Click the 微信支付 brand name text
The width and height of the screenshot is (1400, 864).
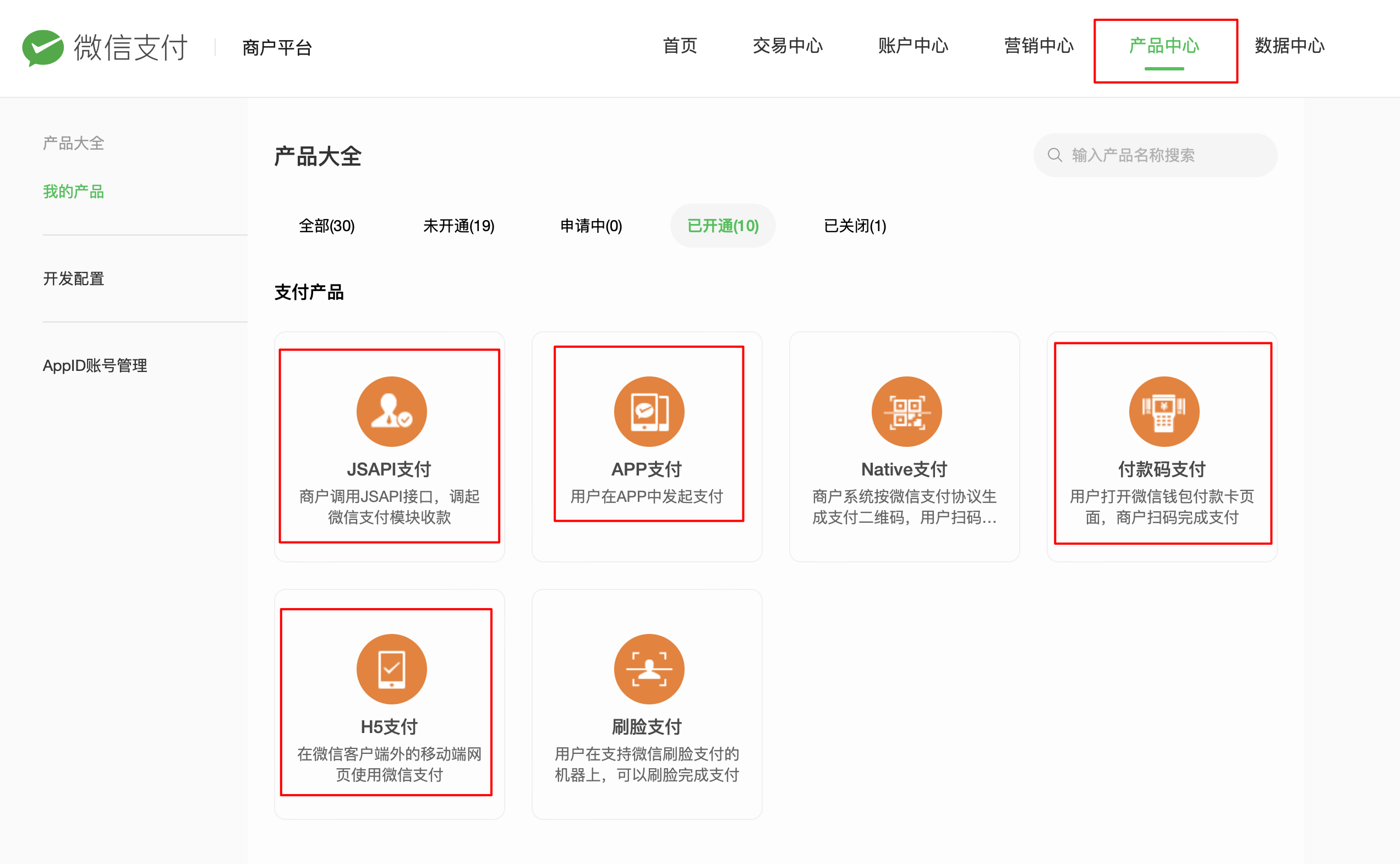pos(131,47)
